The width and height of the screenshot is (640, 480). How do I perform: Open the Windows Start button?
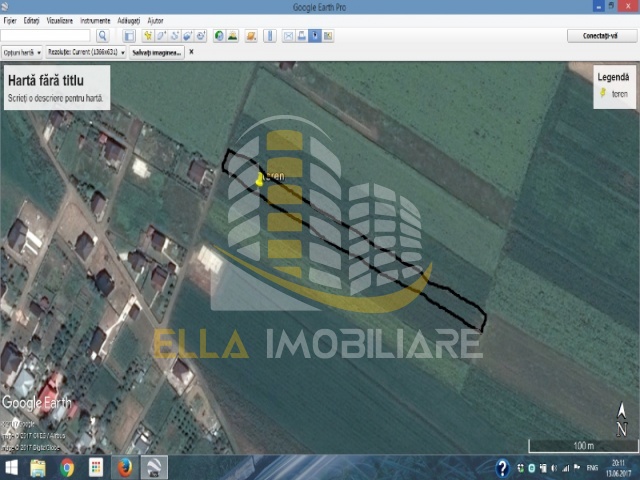11,468
